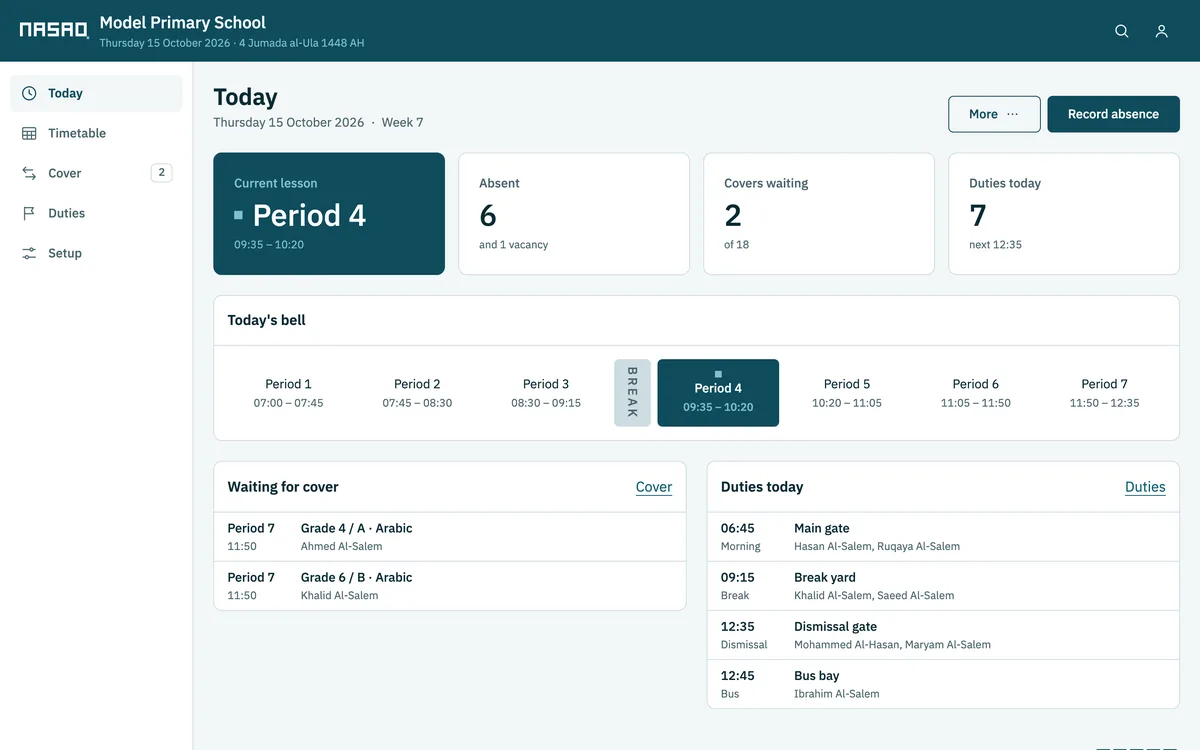Viewport: 1200px width, 750px height.
Task: Open the search icon in header
Action: 1122,31
